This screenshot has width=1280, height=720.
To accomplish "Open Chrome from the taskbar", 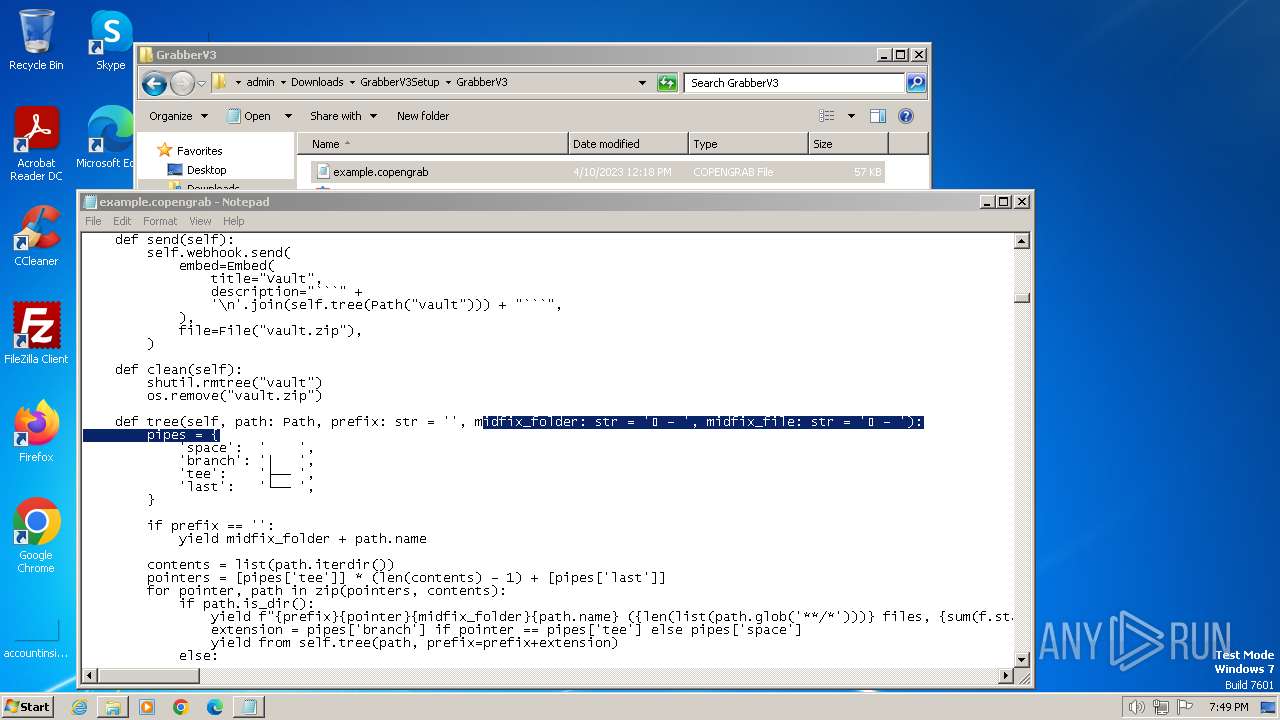I will click(181, 707).
